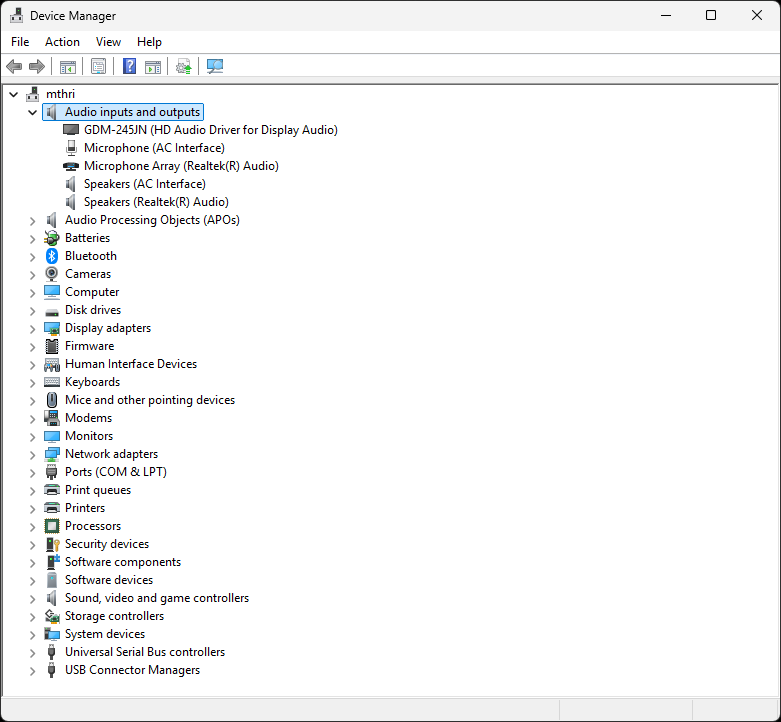Select Speakers (AC Interface) device

tap(144, 184)
